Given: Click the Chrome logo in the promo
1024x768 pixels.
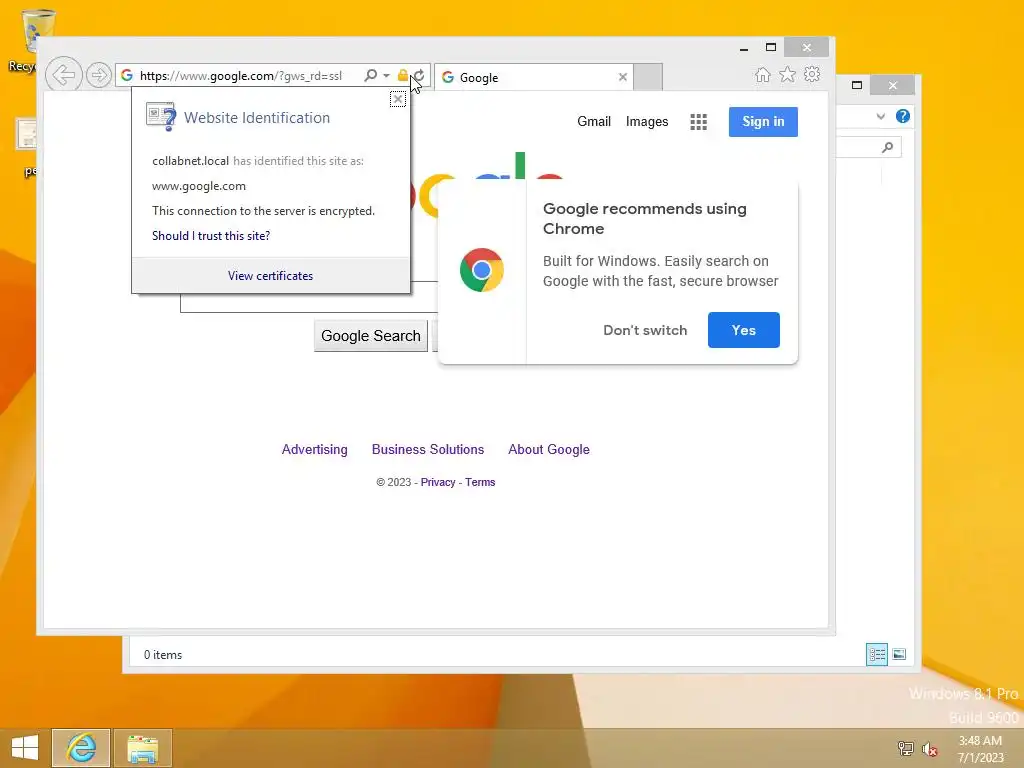Looking at the screenshot, I should [481, 270].
